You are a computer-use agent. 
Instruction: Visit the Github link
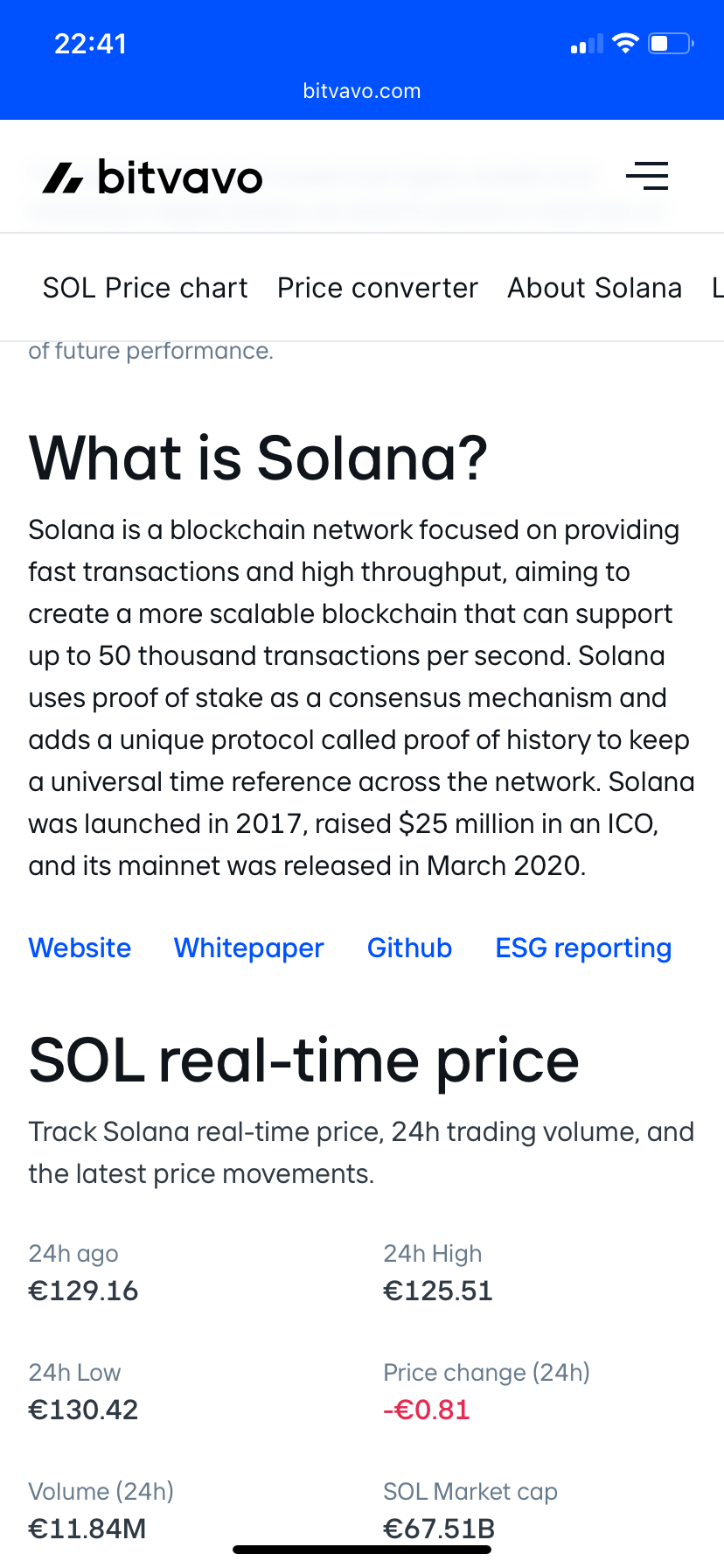point(409,948)
